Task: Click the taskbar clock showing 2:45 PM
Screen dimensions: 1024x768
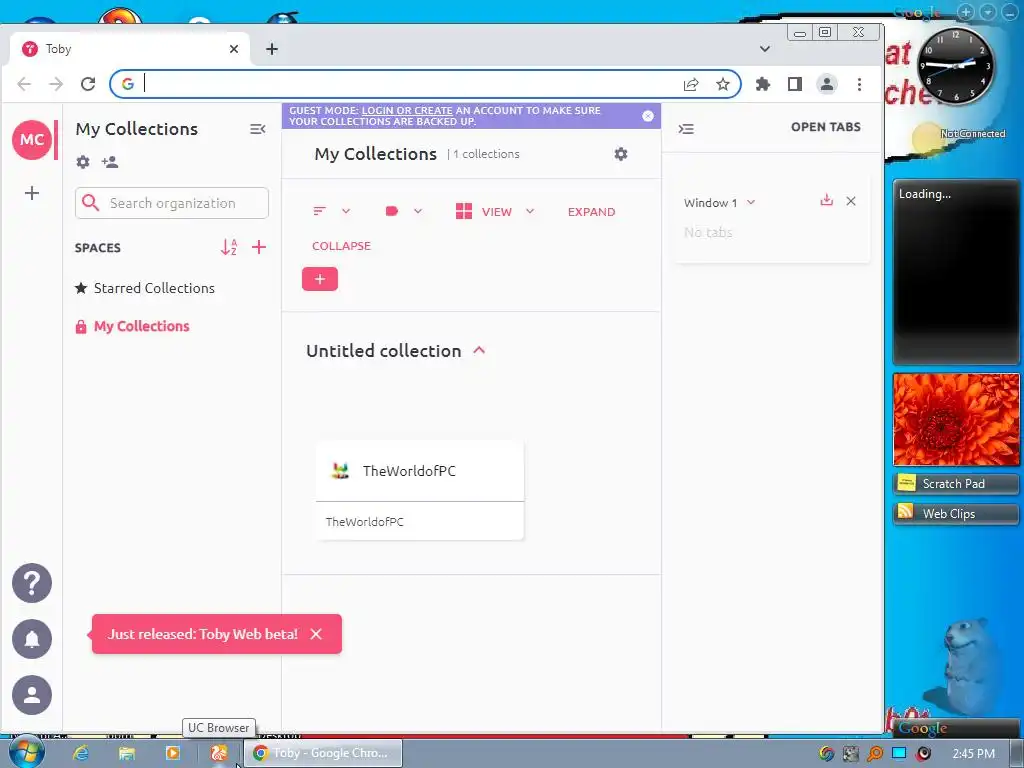Action: click(x=973, y=753)
